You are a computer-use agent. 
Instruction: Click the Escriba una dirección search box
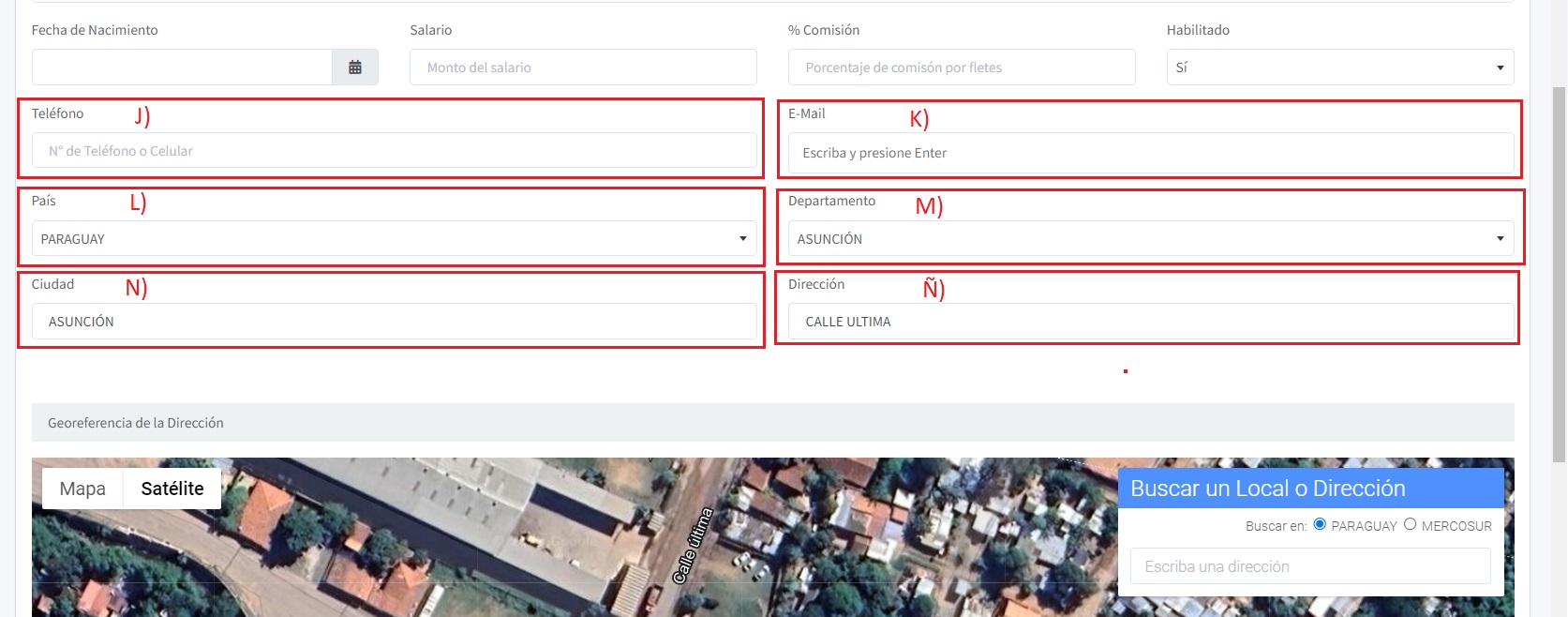(1309, 566)
